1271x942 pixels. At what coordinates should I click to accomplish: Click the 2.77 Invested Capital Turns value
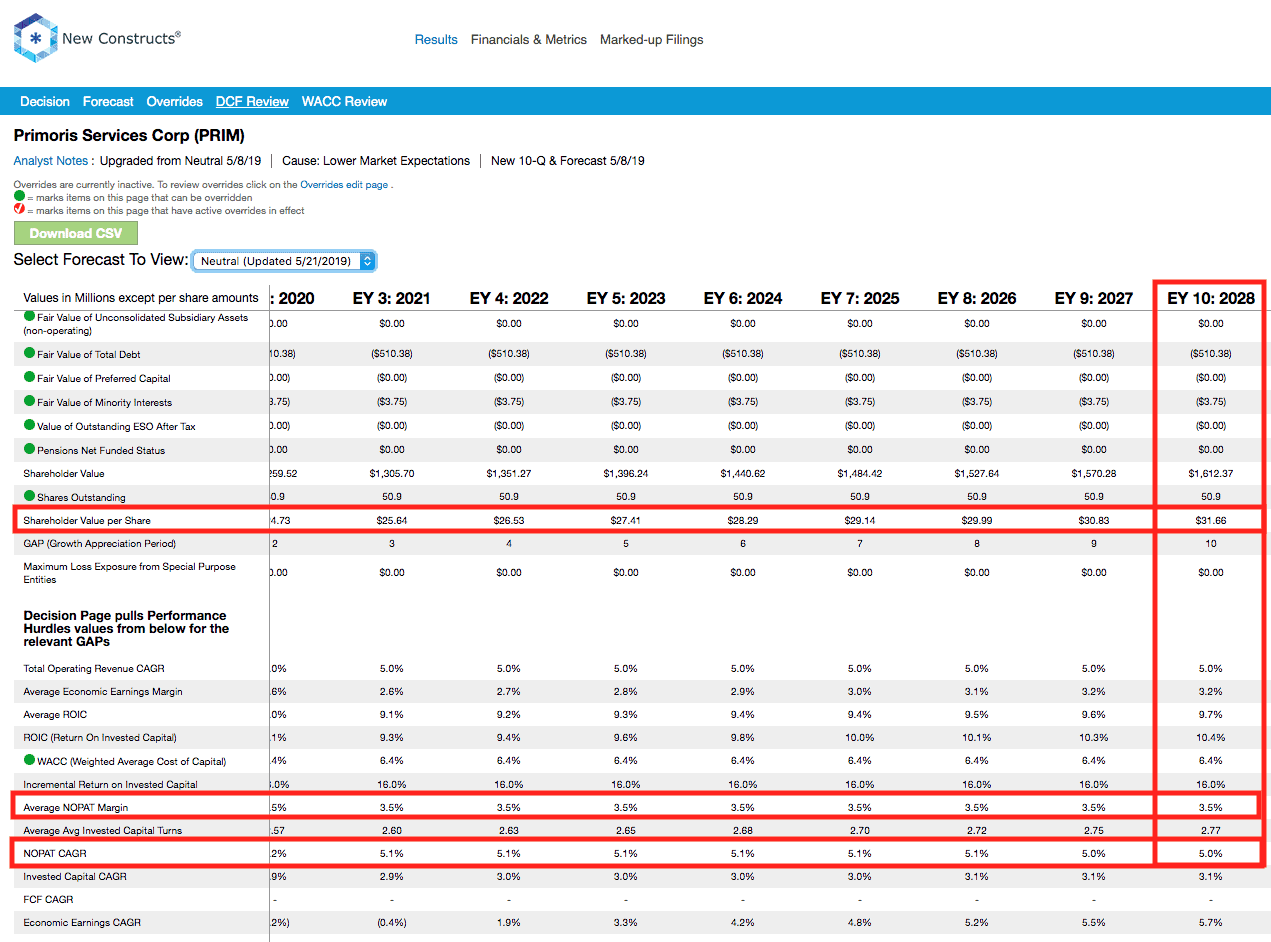point(1211,830)
